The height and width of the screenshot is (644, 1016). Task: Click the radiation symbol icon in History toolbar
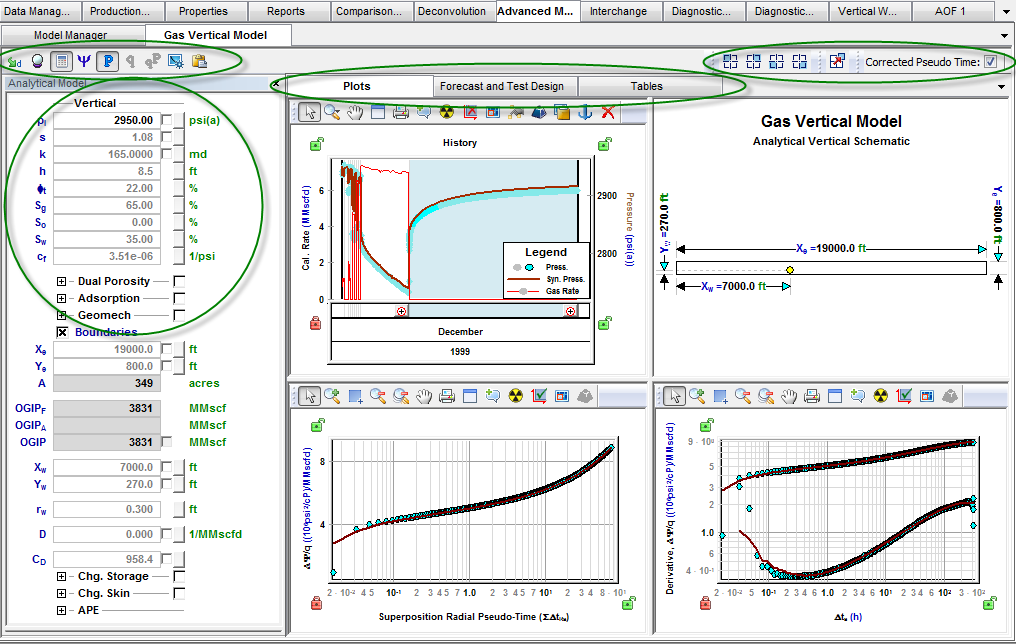447,112
